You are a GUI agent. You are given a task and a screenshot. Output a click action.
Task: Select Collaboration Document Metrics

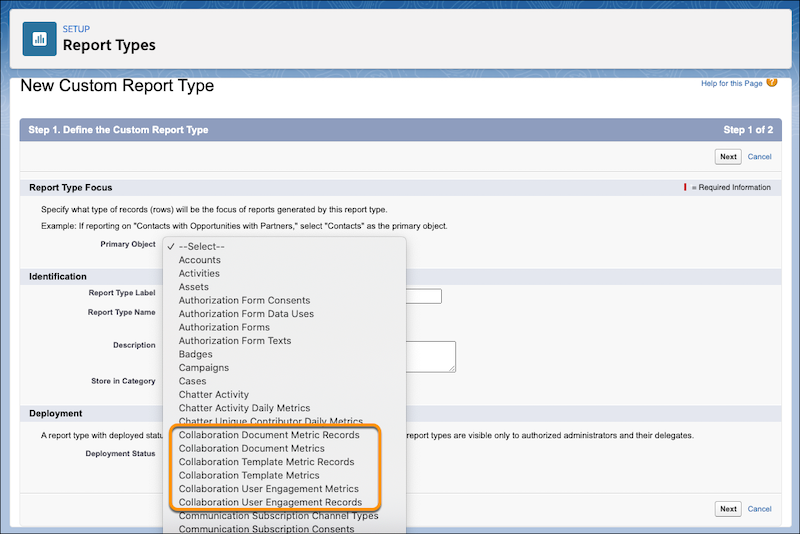click(x=284, y=448)
